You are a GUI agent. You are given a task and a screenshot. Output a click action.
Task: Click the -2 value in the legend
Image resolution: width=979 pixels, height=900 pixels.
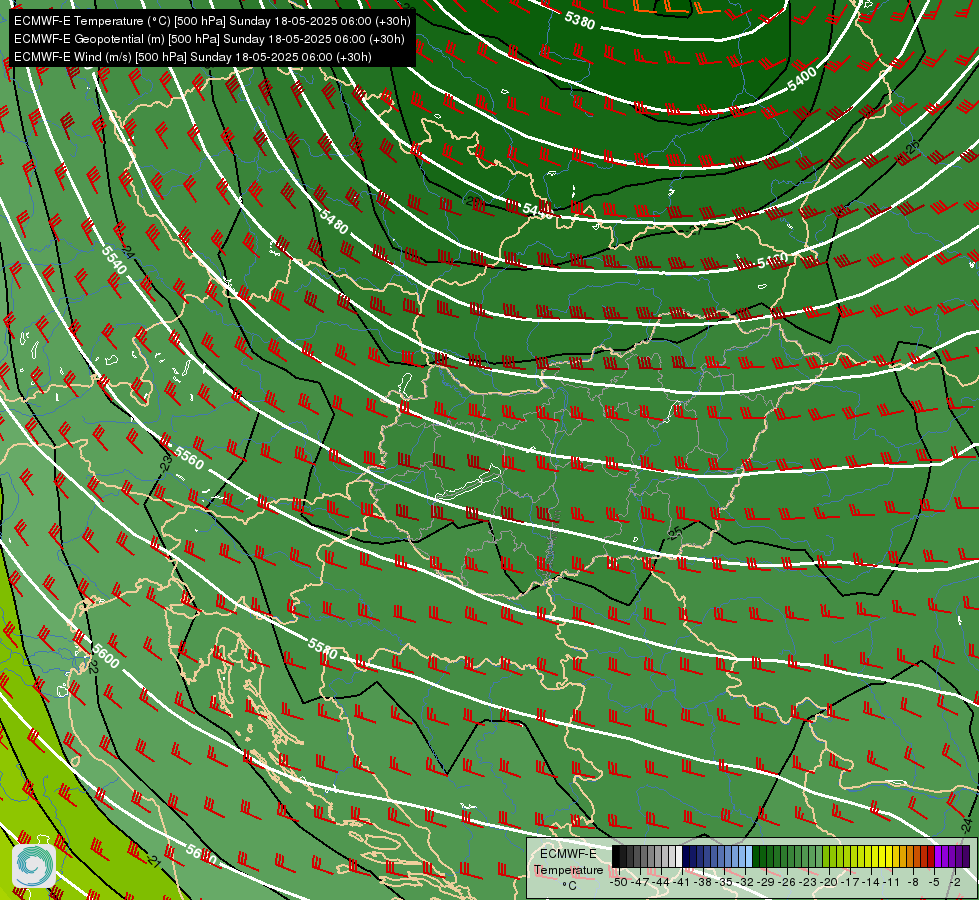click(955, 883)
